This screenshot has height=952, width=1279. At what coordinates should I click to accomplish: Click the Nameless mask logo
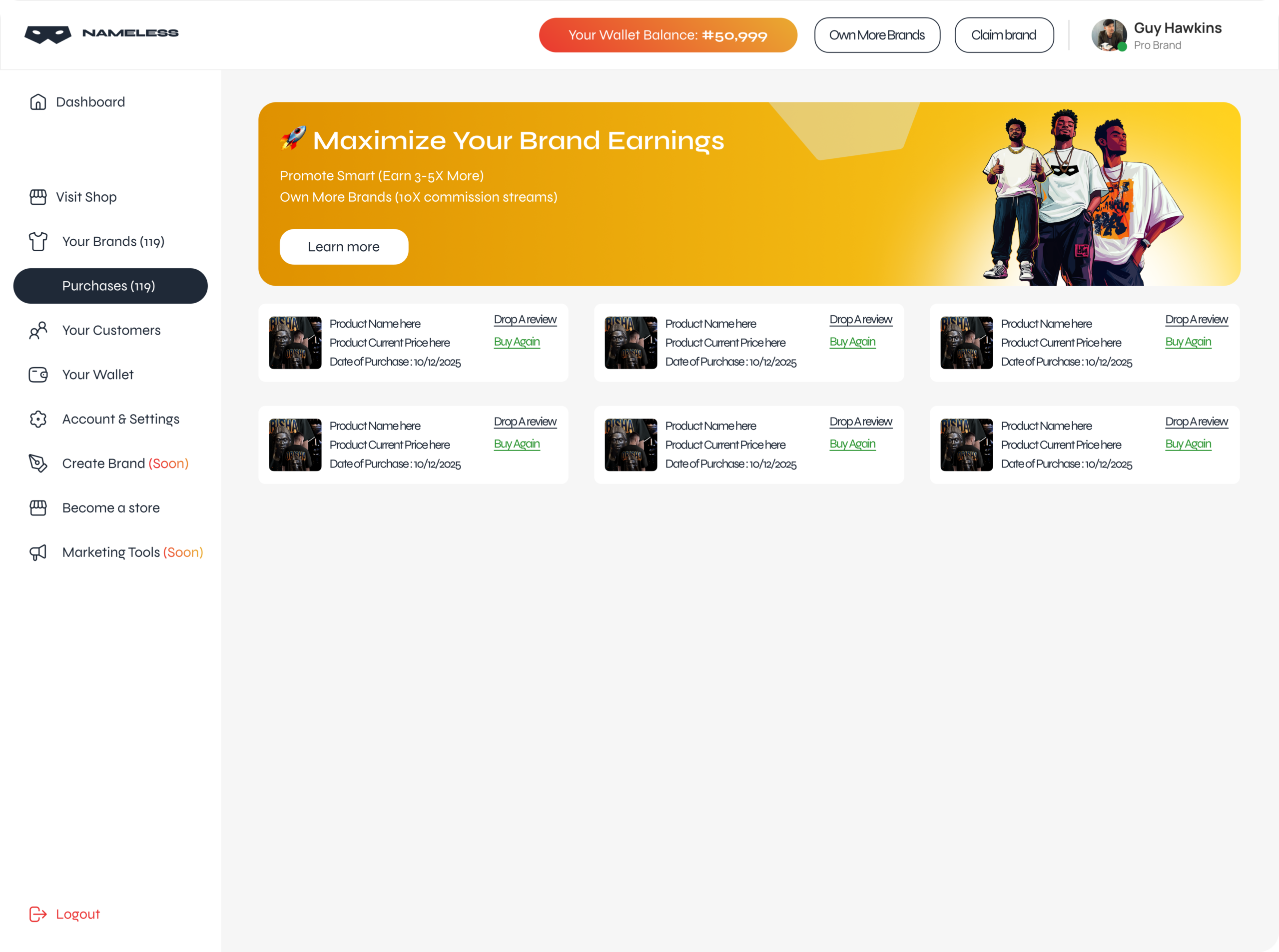[x=48, y=34]
